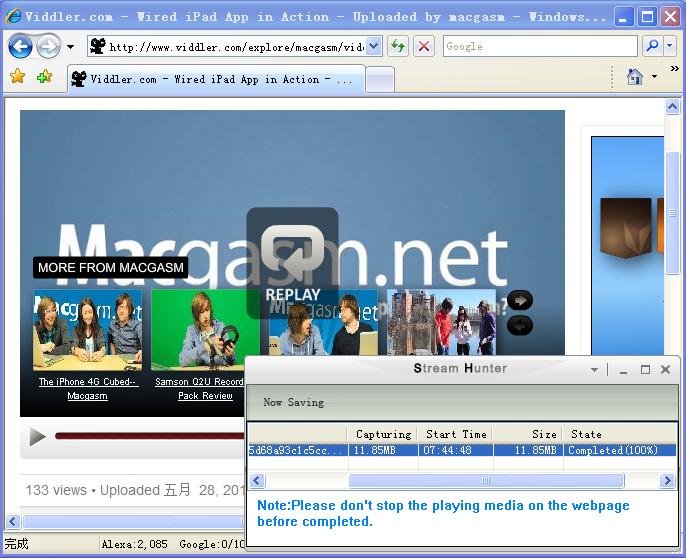Expand the toolbar overflow chevron
The image size is (686, 558).
[675, 68]
